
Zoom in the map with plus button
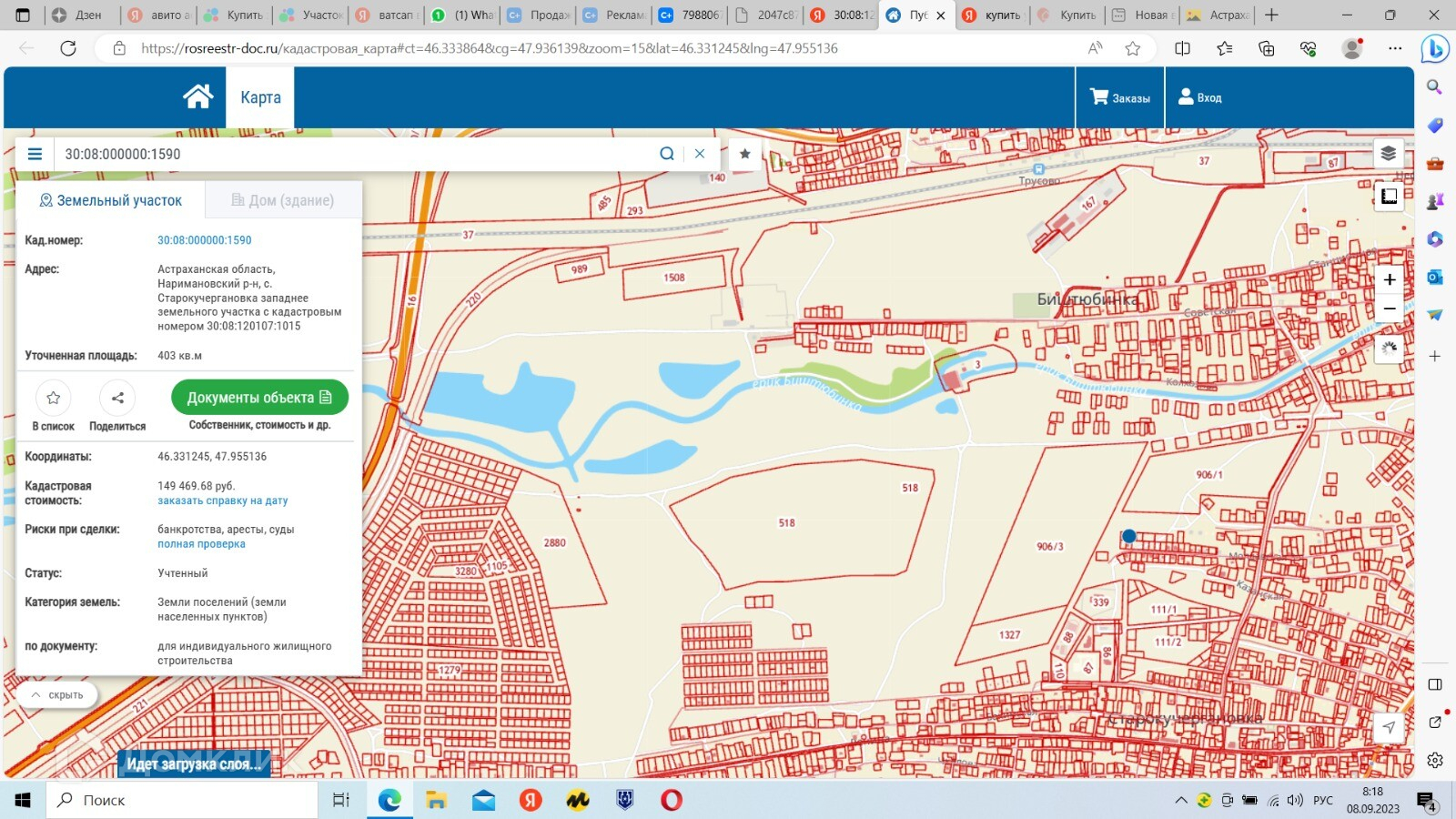pos(1389,279)
